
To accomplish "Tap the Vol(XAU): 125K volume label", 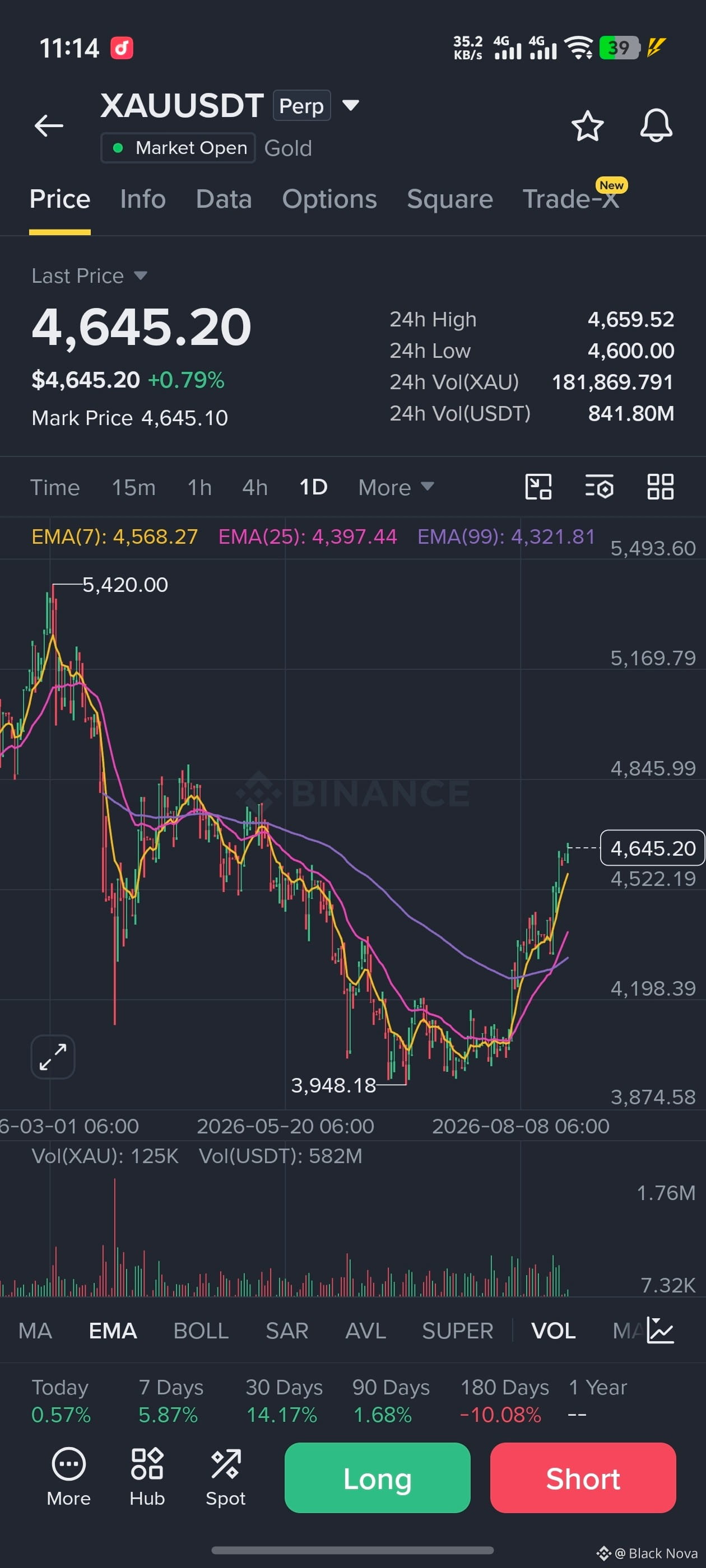I will click(x=105, y=1155).
